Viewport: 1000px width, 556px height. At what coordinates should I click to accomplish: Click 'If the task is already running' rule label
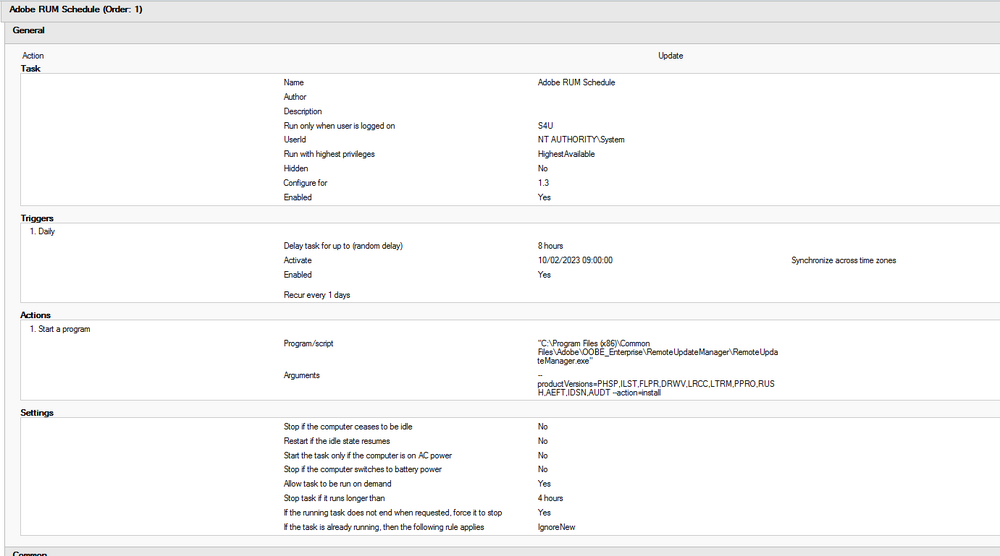pyautogui.click(x=384, y=527)
